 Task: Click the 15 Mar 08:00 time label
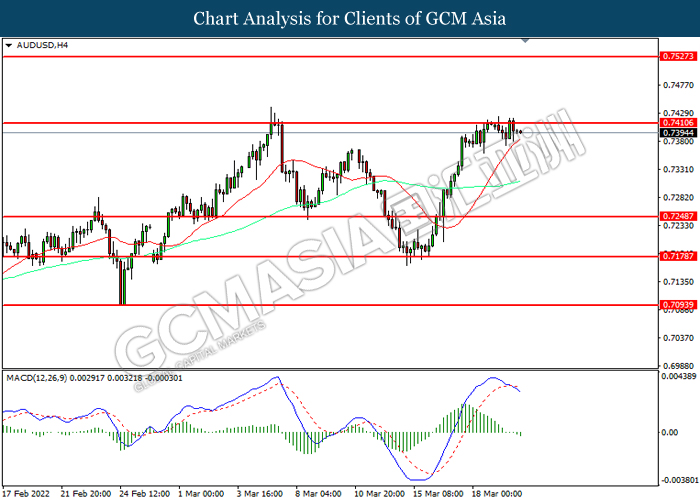(x=438, y=494)
